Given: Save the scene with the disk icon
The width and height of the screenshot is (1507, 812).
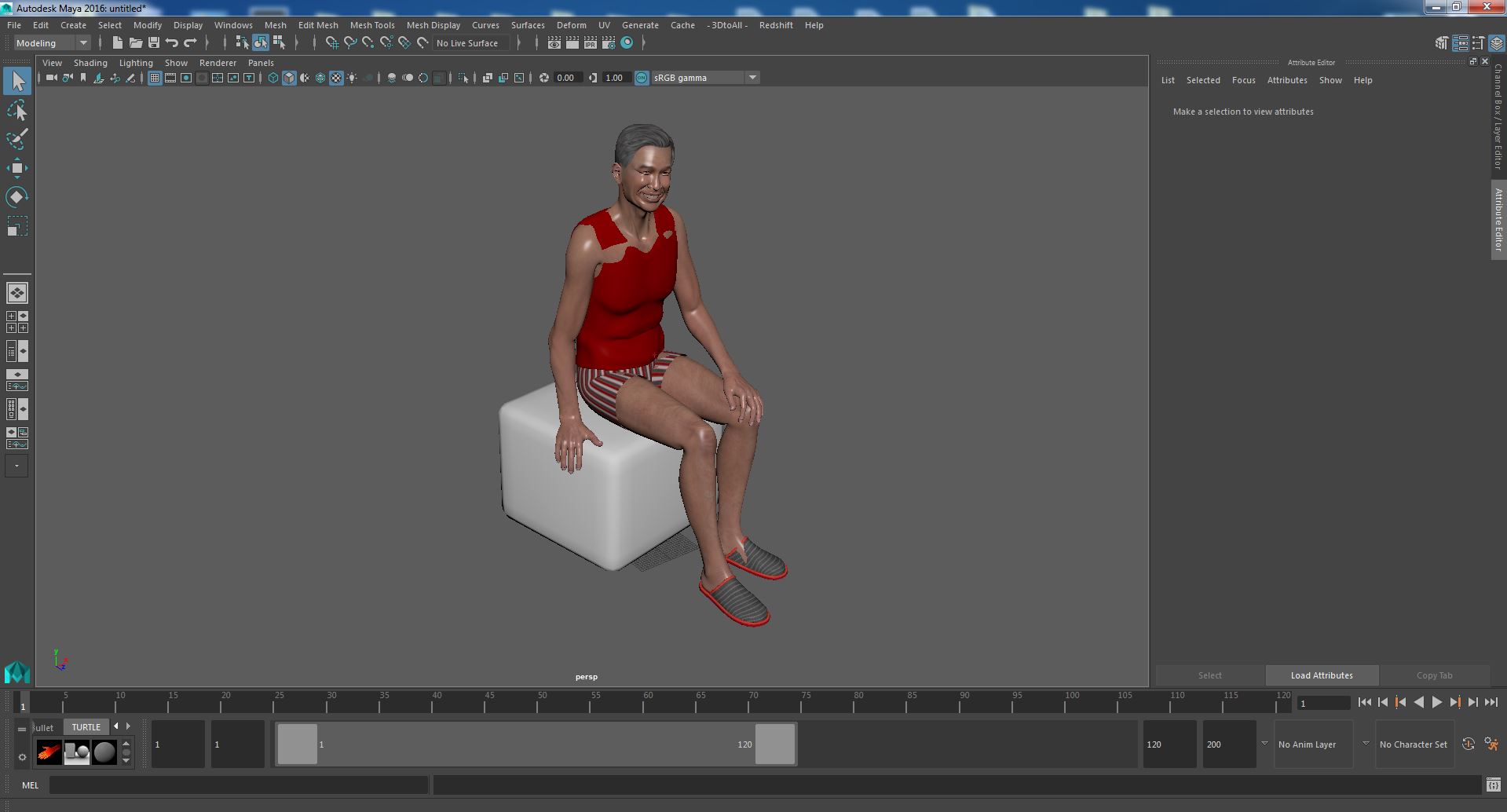Looking at the screenshot, I should point(154,43).
